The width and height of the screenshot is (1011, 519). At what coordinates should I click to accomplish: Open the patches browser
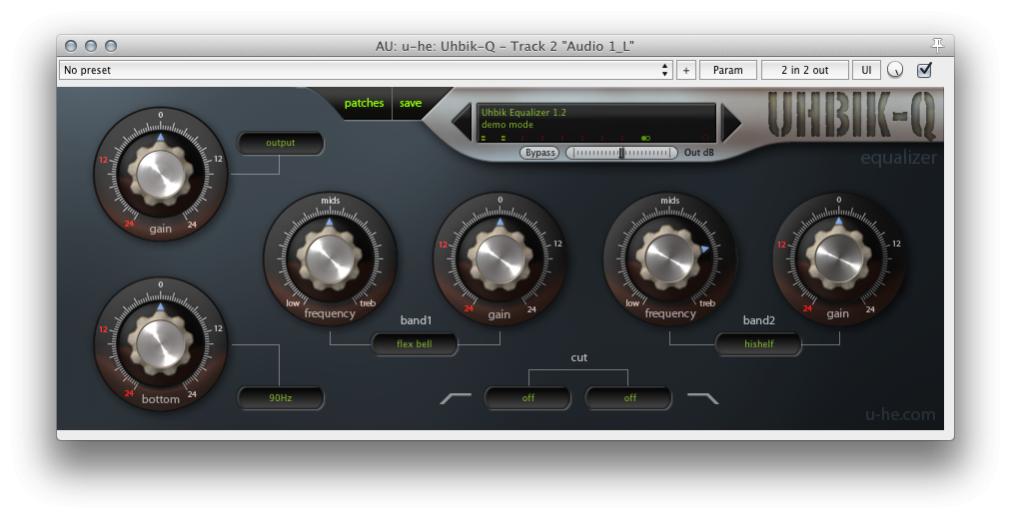point(364,103)
